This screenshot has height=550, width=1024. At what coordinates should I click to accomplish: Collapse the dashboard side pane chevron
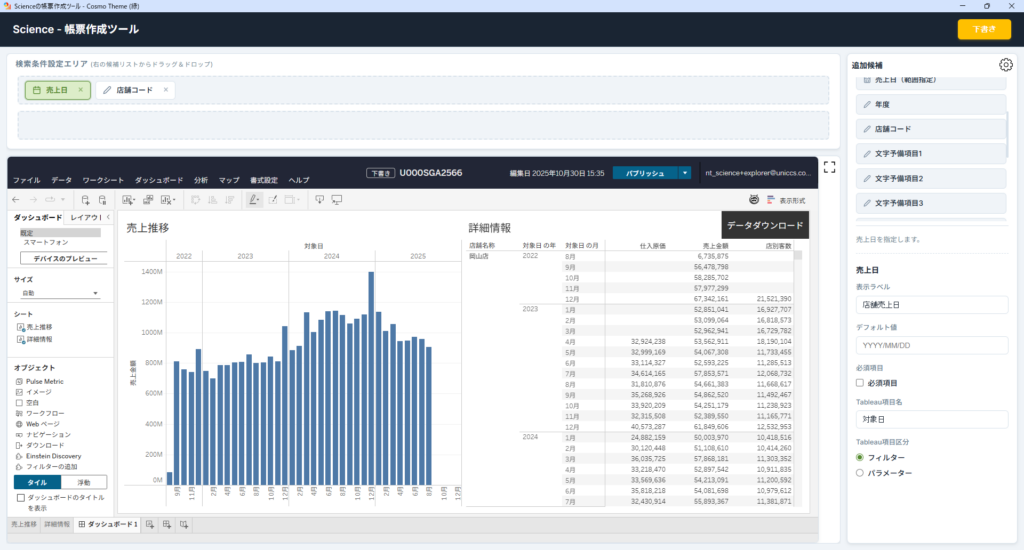click(108, 217)
